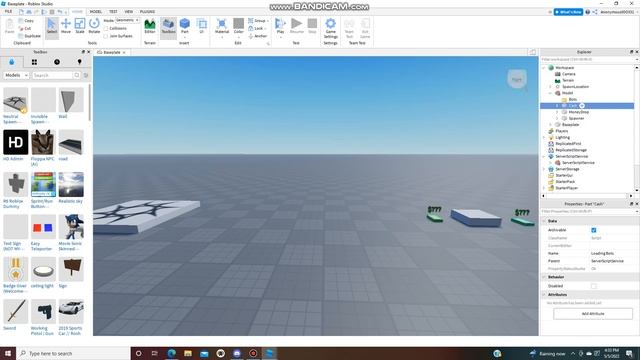640x360 pixels.
Task: Open the UI insert tool
Action: click(x=201, y=27)
